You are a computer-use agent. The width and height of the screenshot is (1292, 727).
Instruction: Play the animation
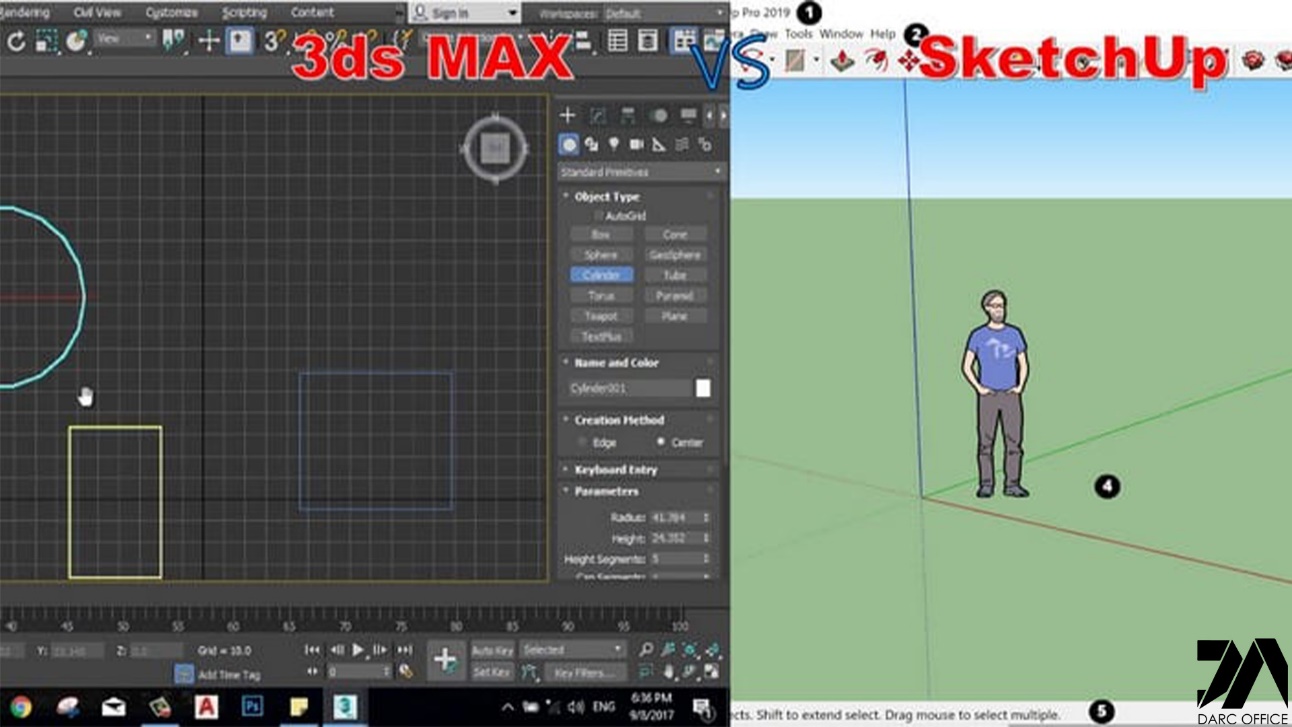[x=359, y=650]
